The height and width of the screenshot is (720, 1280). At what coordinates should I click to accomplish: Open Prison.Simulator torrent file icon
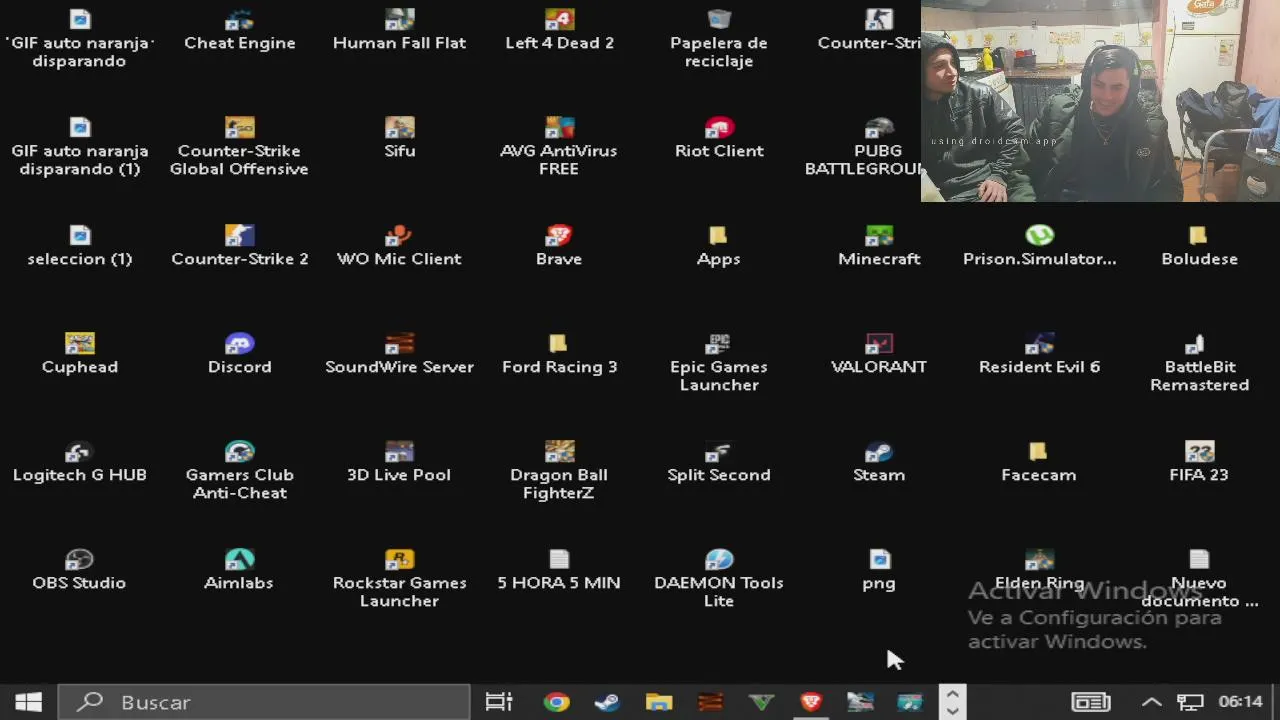1039,246
